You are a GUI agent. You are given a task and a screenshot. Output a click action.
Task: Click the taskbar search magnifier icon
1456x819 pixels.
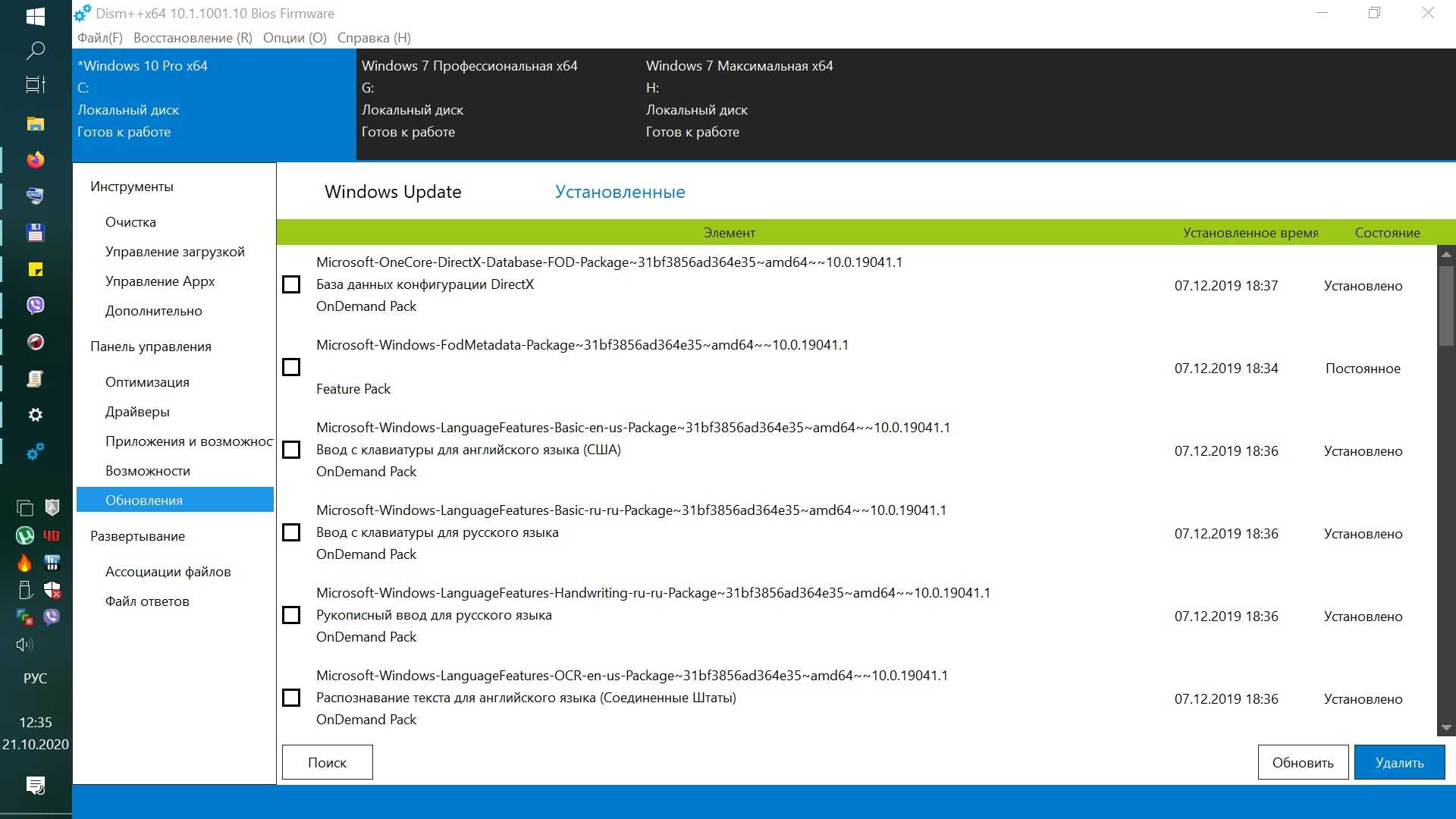(x=35, y=51)
